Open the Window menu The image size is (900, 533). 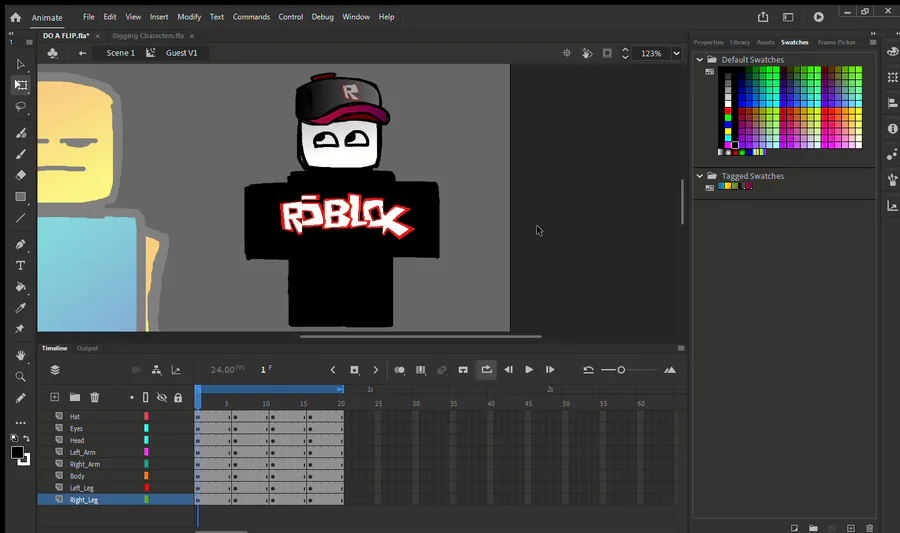click(x=356, y=17)
